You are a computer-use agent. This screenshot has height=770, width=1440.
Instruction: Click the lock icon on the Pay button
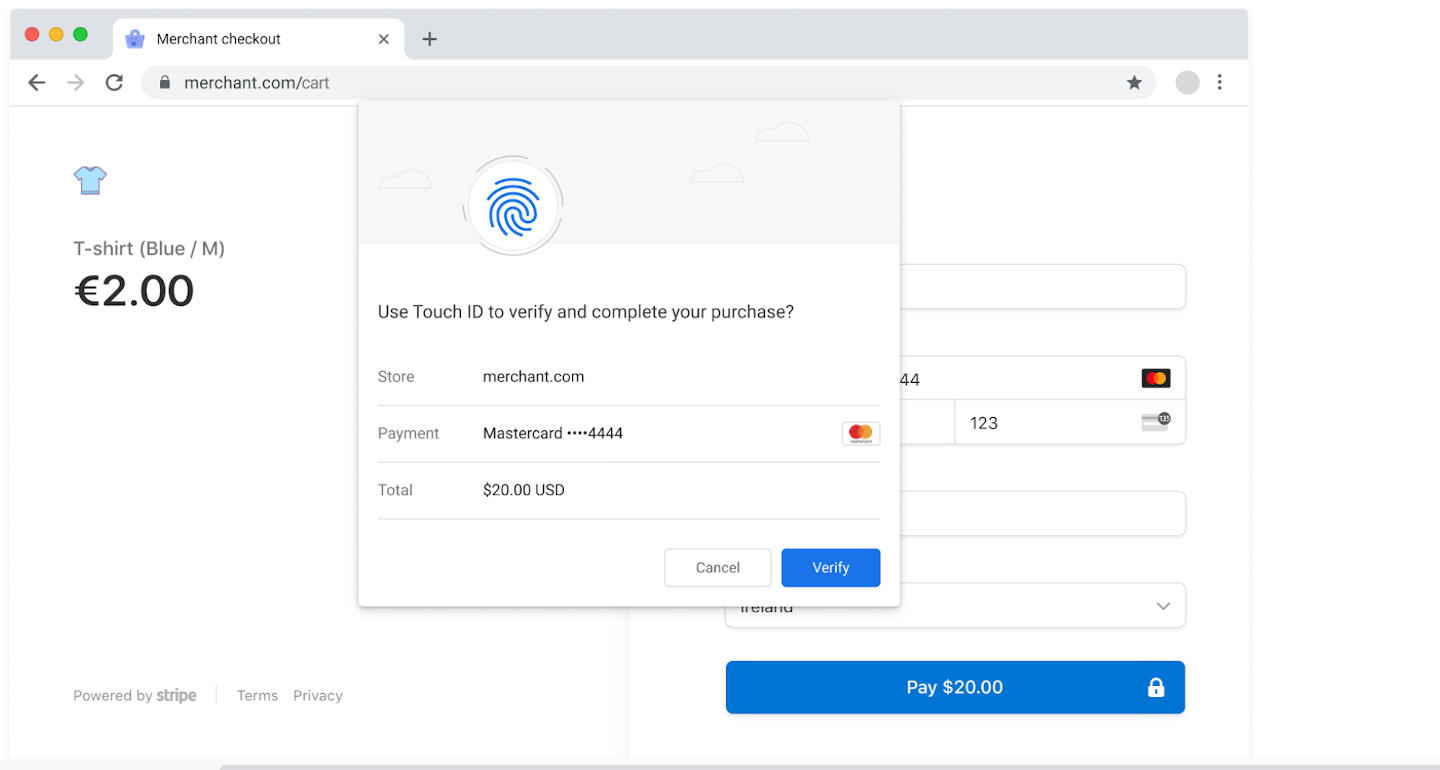[1155, 687]
